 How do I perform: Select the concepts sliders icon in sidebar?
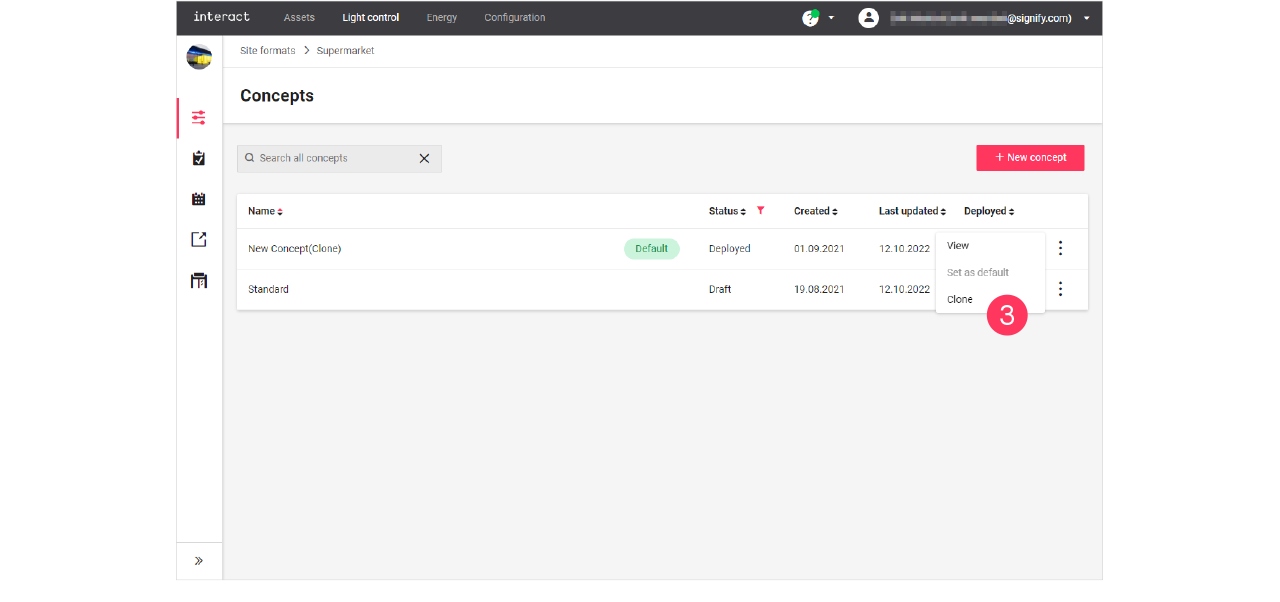[198, 117]
